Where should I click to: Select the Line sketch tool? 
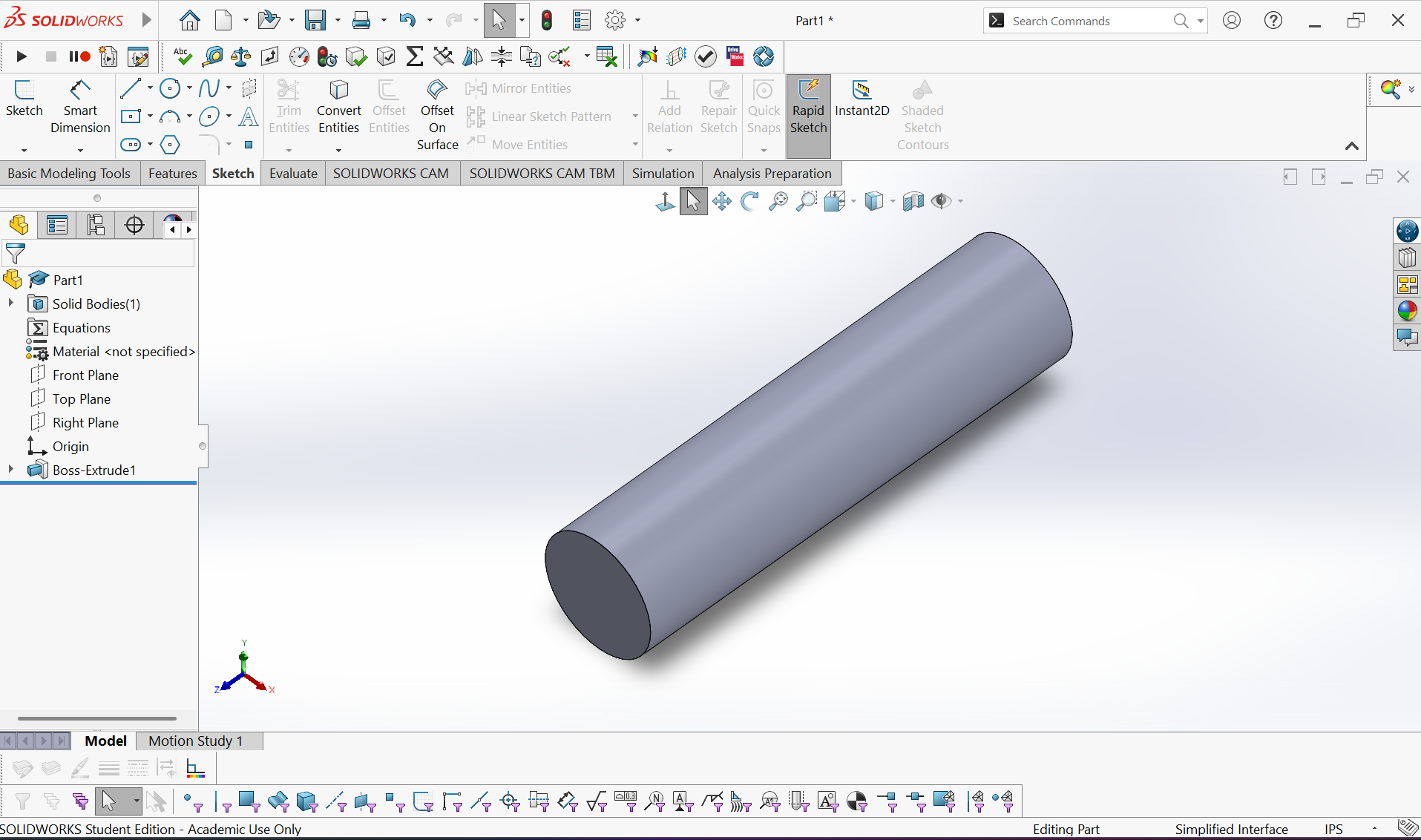point(131,88)
